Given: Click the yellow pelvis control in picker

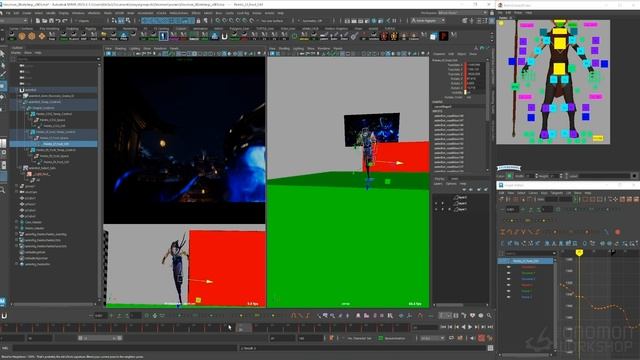Looking at the screenshot, I should tap(559, 68).
